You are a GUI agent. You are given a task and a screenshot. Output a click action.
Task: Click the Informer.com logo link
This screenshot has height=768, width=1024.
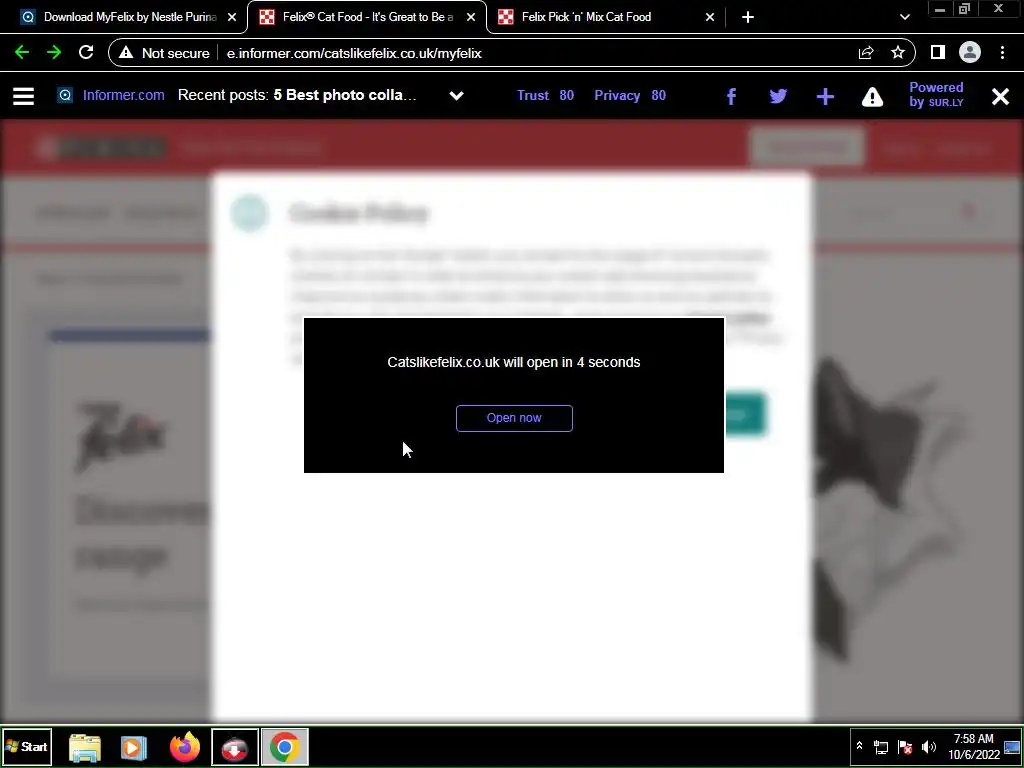click(x=111, y=95)
